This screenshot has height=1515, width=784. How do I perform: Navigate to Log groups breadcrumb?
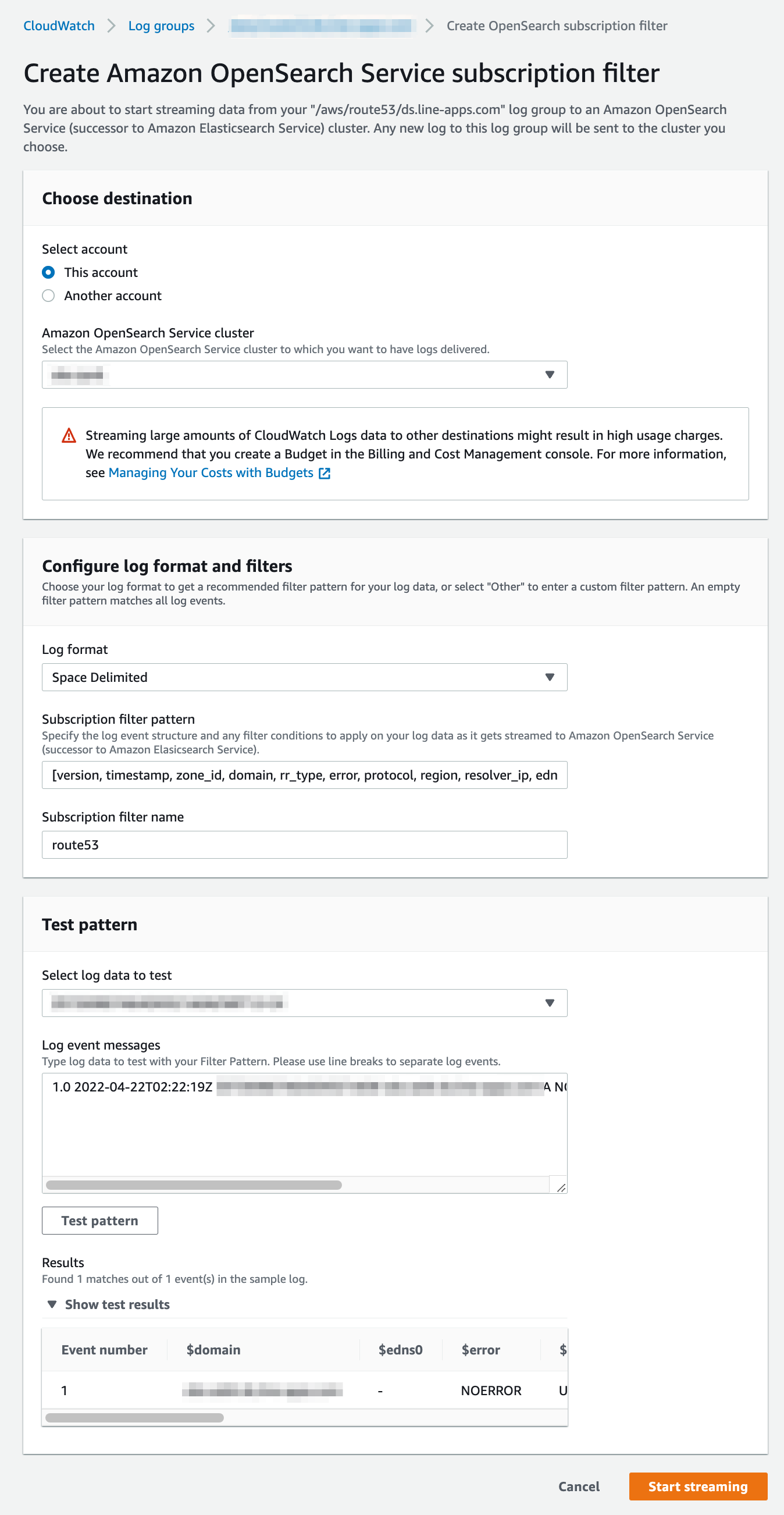[161, 26]
